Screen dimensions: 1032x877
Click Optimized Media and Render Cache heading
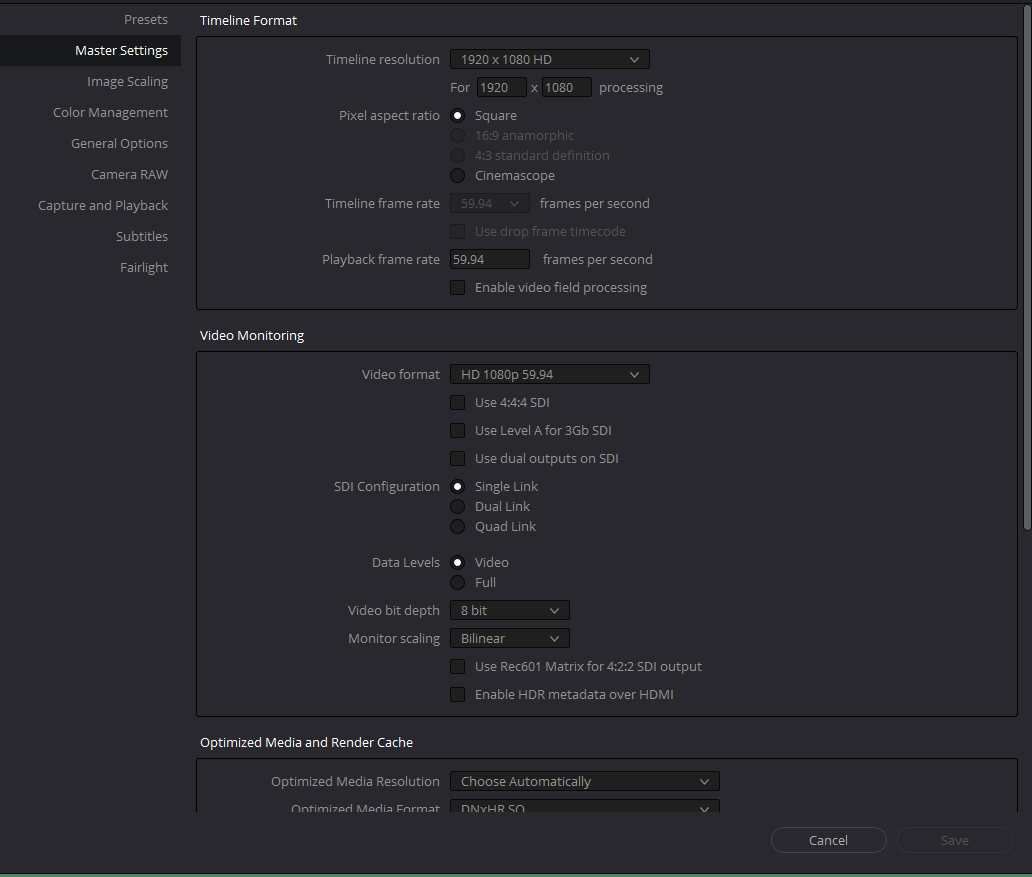pyautogui.click(x=307, y=743)
